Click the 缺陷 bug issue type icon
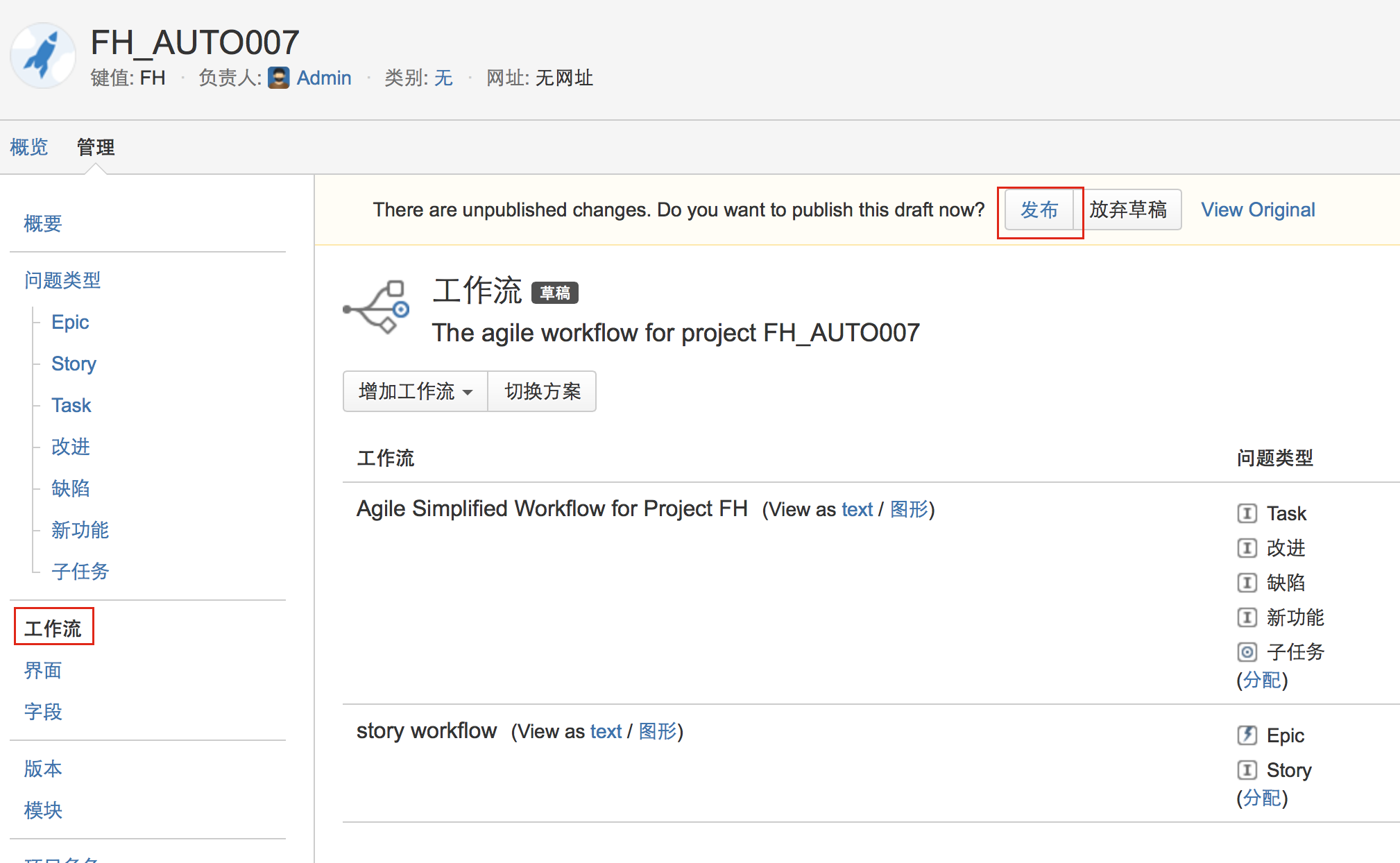Screen dimensions: 1400x863 [x=1247, y=583]
